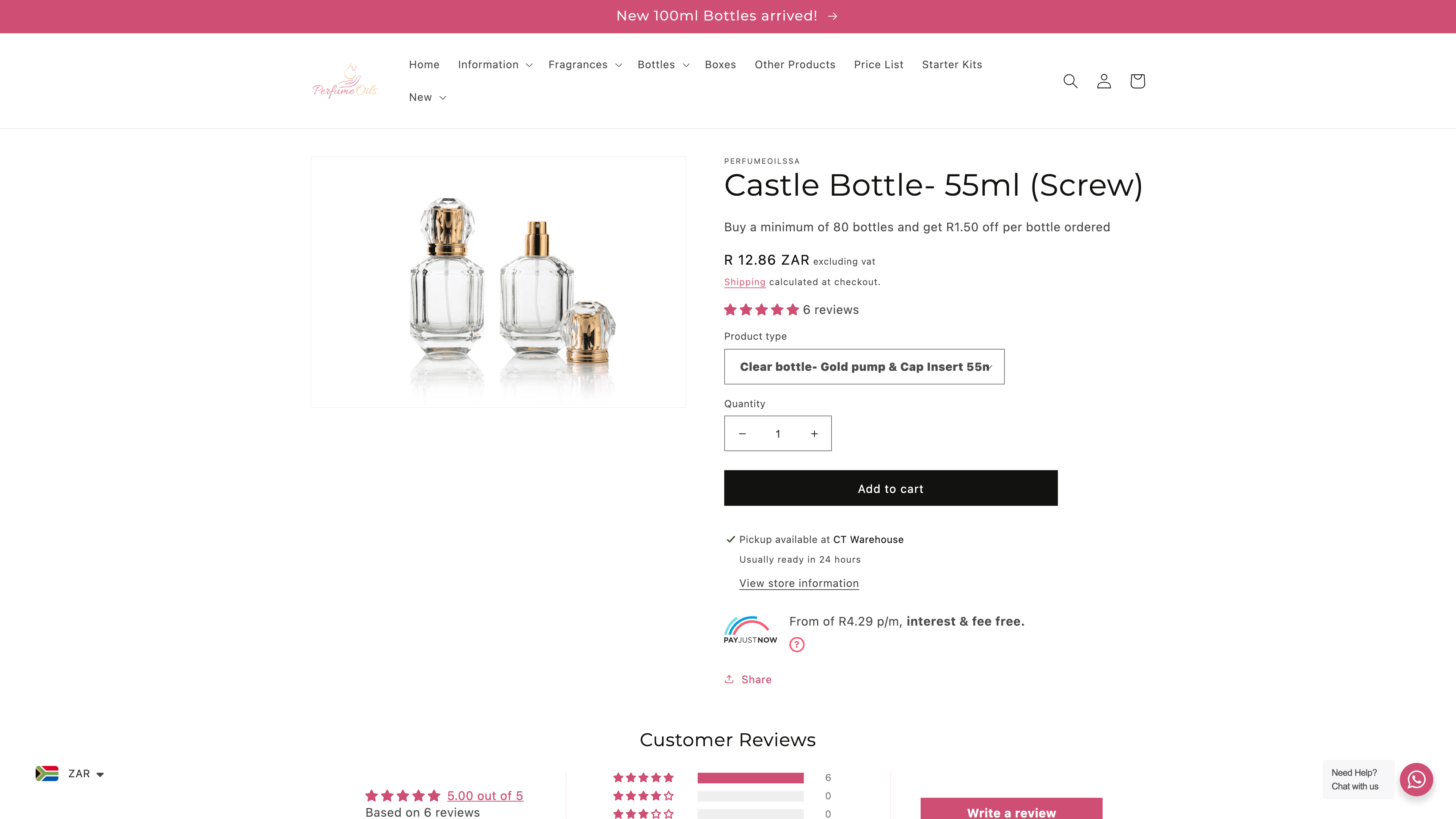Click the Add to cart button
1456x819 pixels.
(890, 488)
